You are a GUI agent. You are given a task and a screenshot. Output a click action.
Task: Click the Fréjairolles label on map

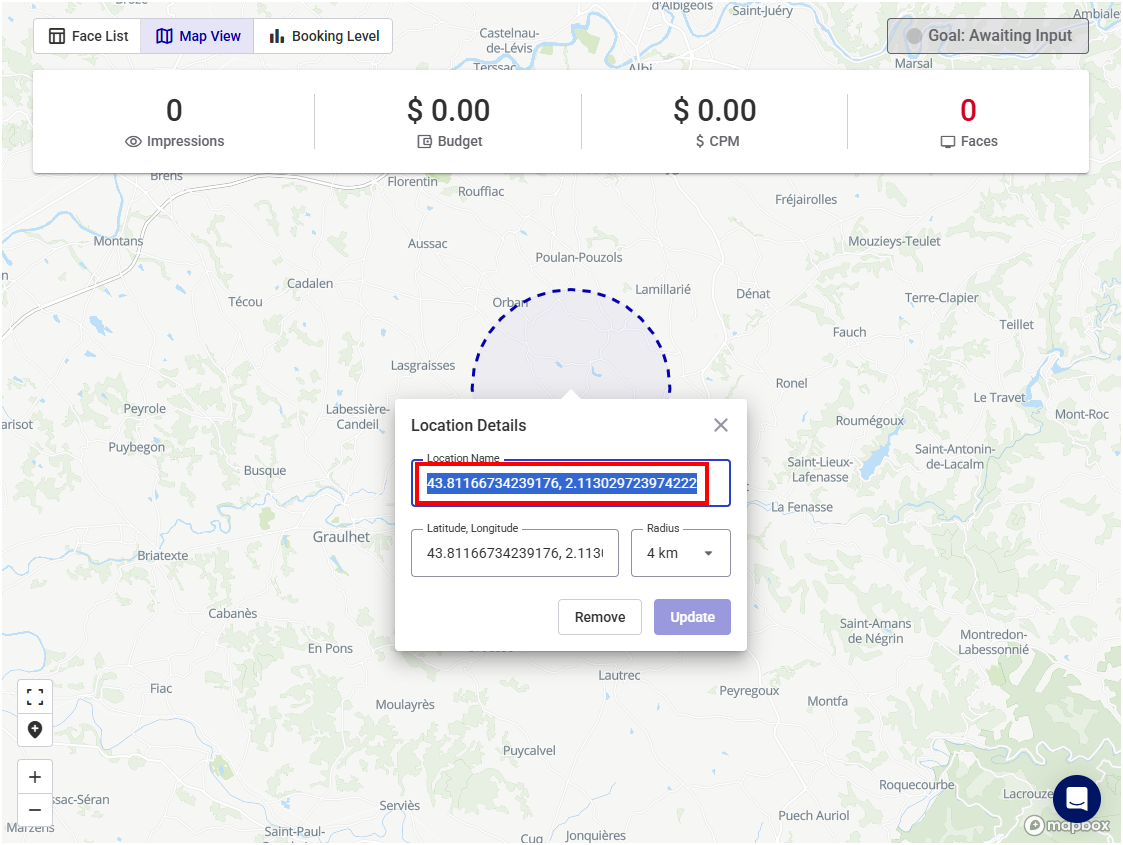tap(806, 200)
